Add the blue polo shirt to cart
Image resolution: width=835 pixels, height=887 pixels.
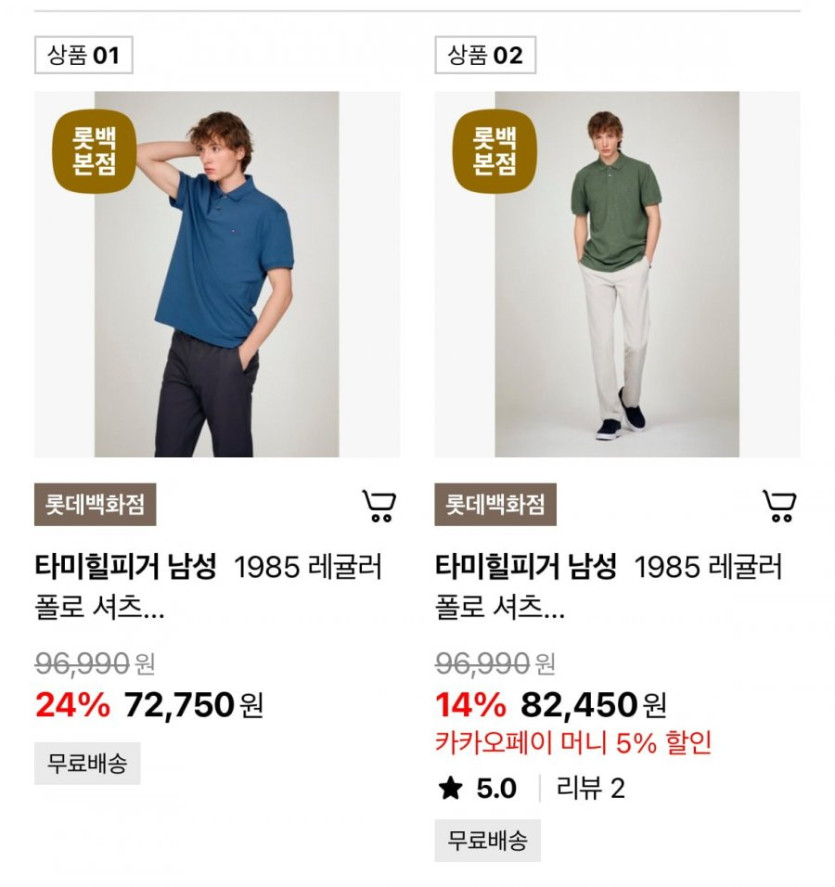378,506
